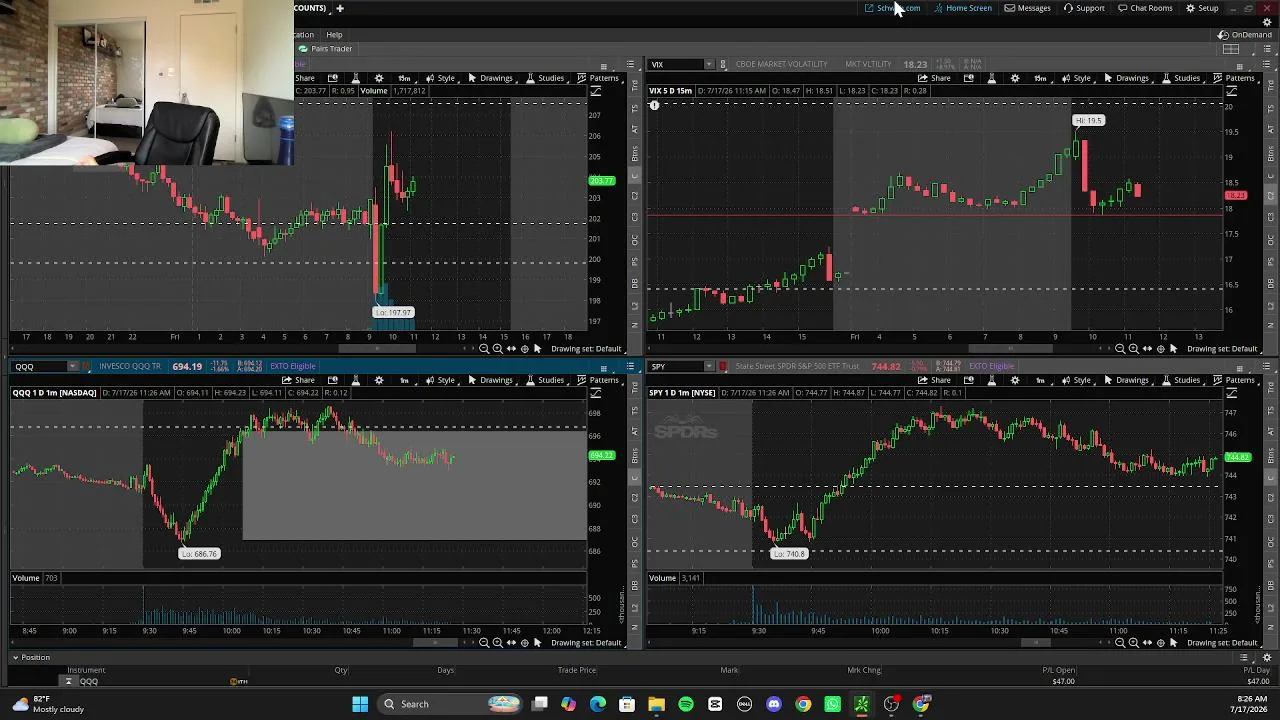This screenshot has width=1280, height=720.
Task: Open the SPY symbol dropdown
Action: point(709,366)
